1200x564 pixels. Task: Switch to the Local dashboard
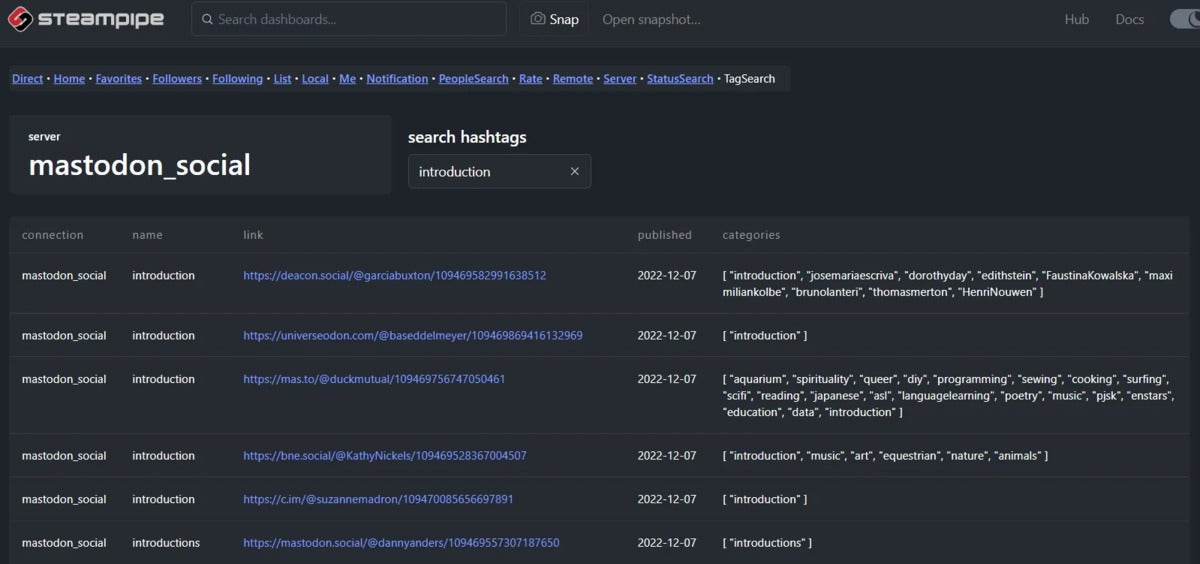coord(315,79)
